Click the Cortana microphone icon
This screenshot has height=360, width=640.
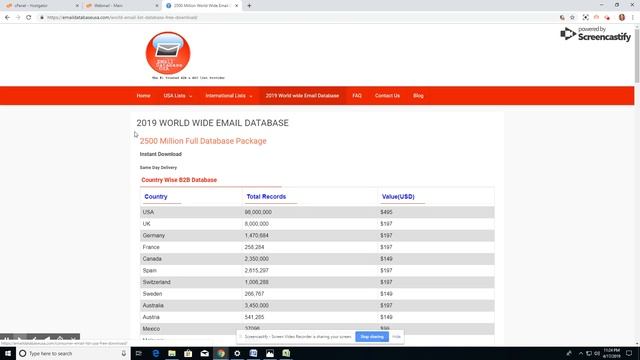tap(124, 353)
